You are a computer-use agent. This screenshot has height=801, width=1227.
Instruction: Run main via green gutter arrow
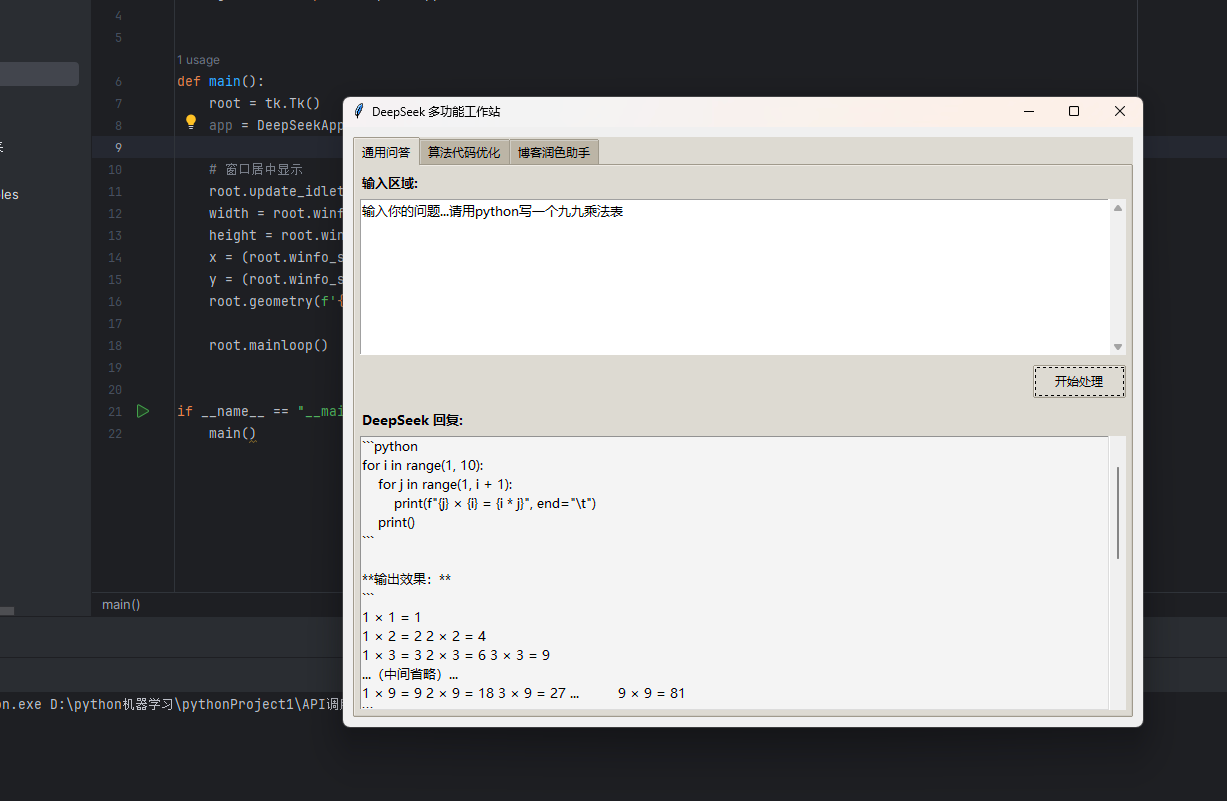coord(143,411)
